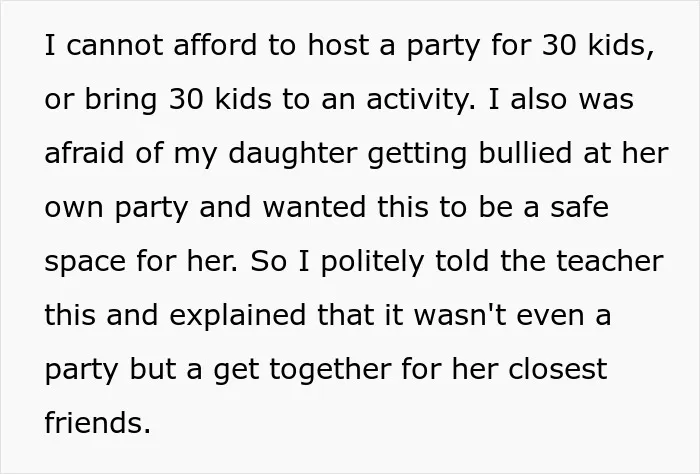
Task: Click the word "bullied"
Action: [525, 153]
